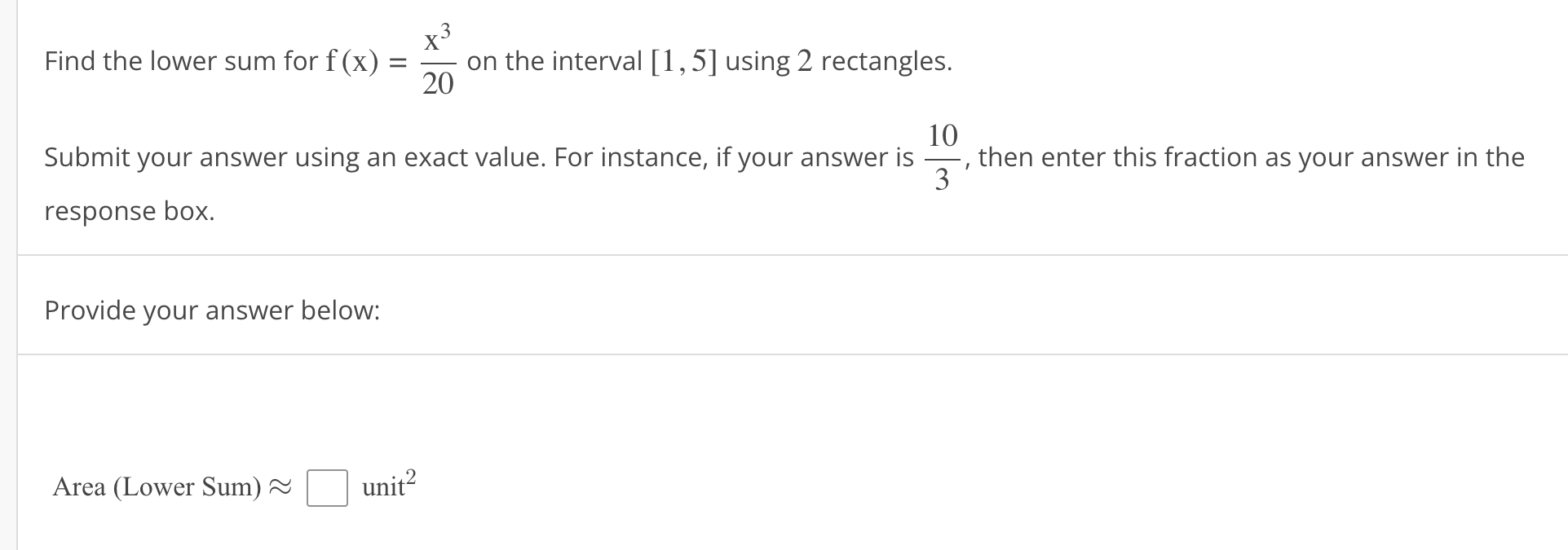1568x550 pixels.
Task: Click the approximation symbol ≈
Action: 279,486
